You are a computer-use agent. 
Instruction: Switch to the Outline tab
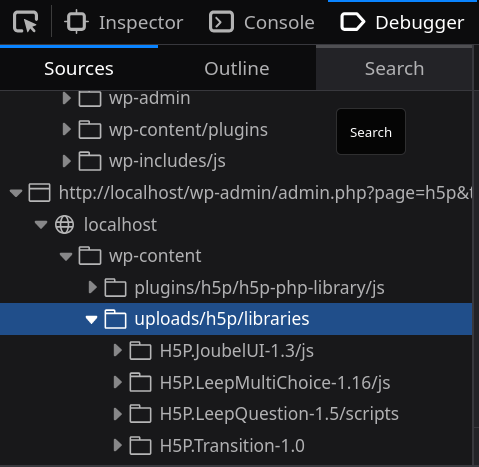[237, 69]
